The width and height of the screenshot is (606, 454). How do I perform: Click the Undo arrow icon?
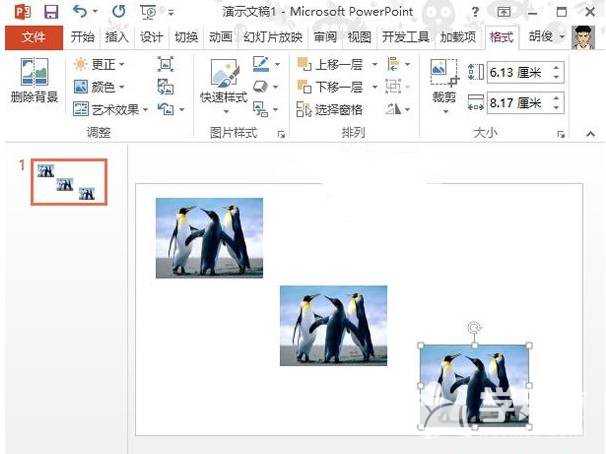[x=79, y=11]
